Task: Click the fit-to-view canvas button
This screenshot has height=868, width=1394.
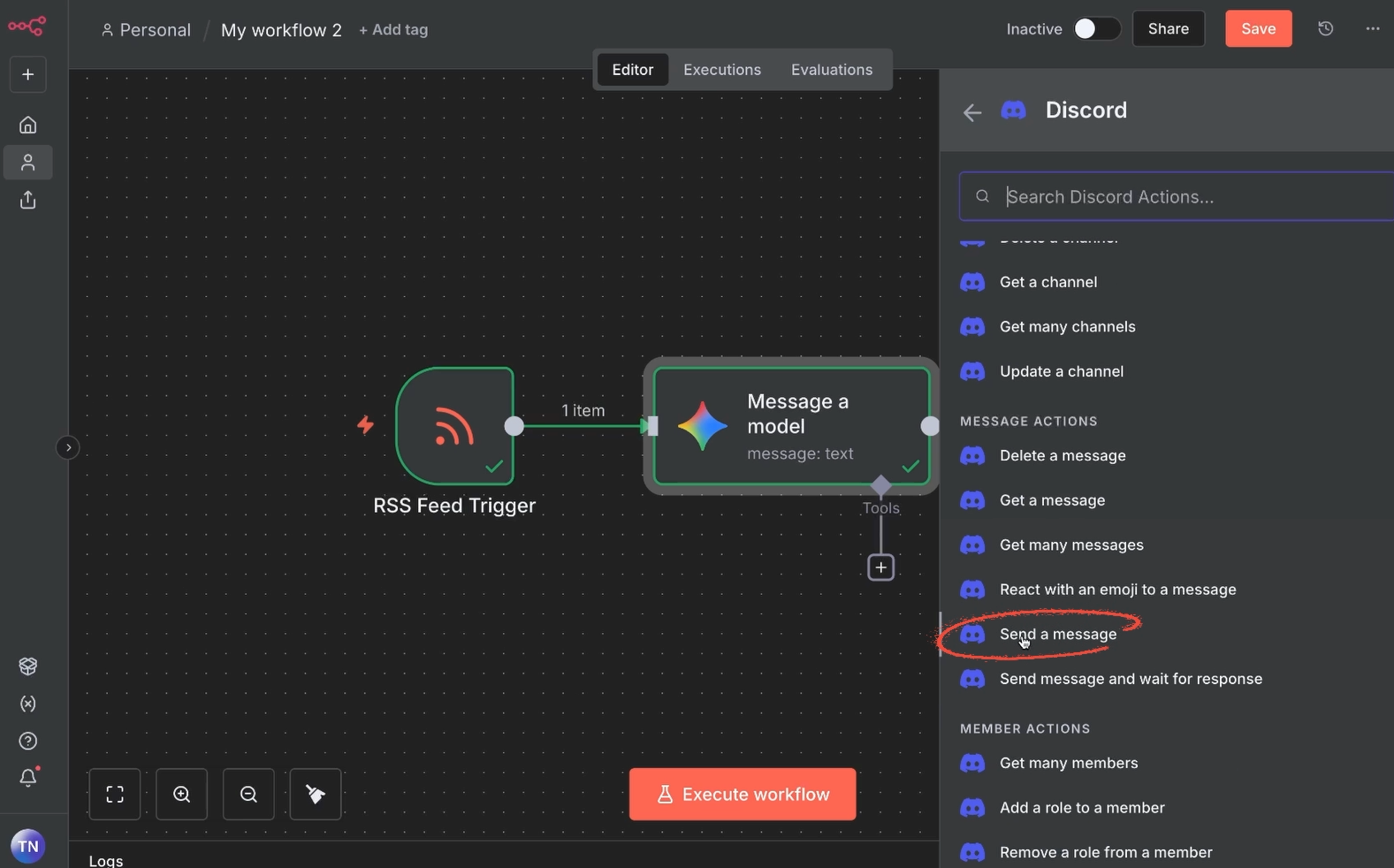Action: point(115,795)
